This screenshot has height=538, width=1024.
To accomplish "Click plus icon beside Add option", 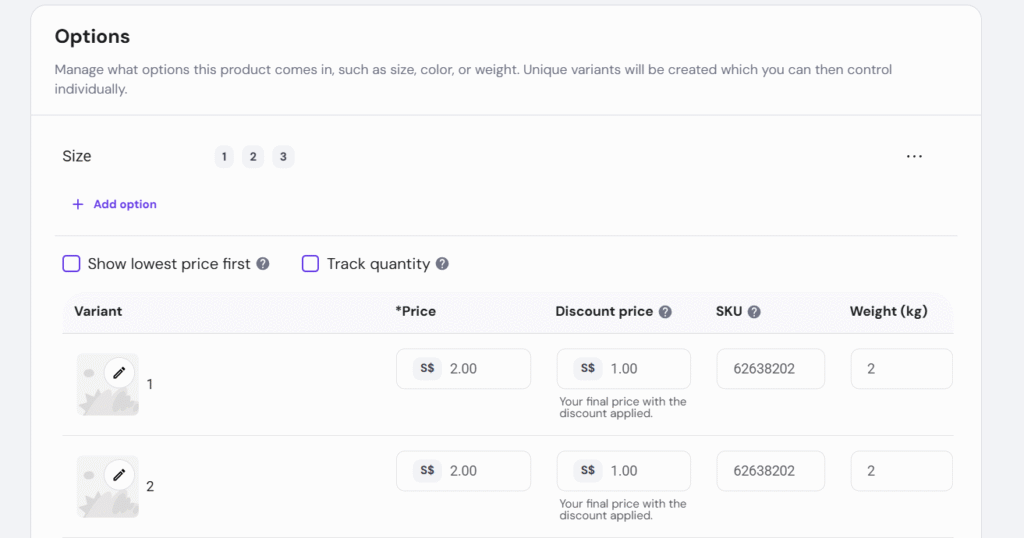I will point(78,204).
